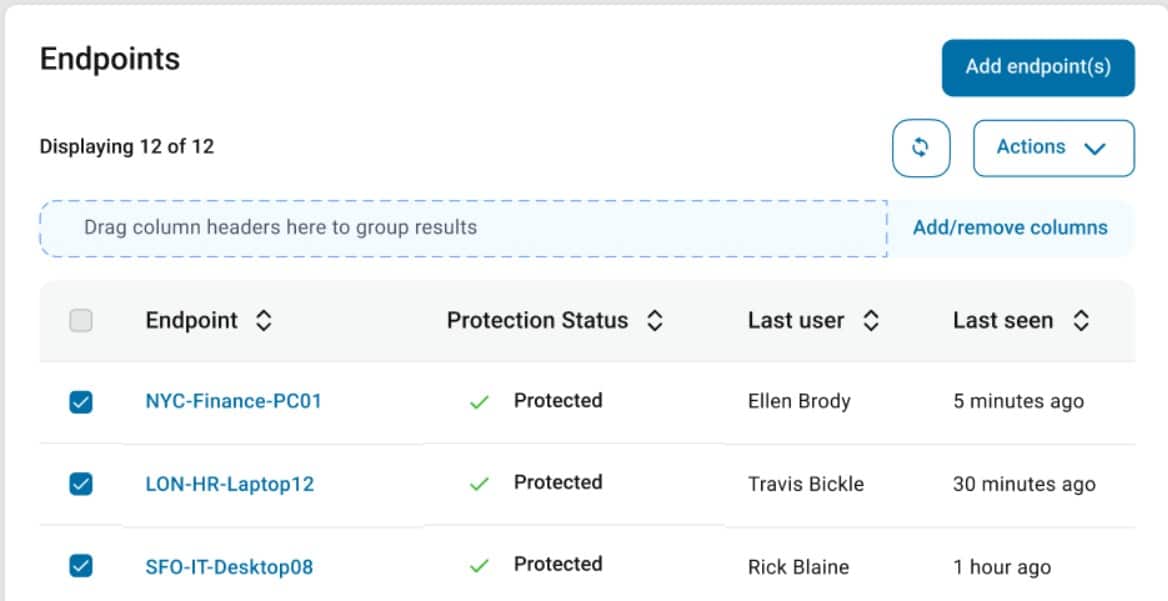Click the refresh endpoints icon
The image size is (1168, 601).
(920, 147)
